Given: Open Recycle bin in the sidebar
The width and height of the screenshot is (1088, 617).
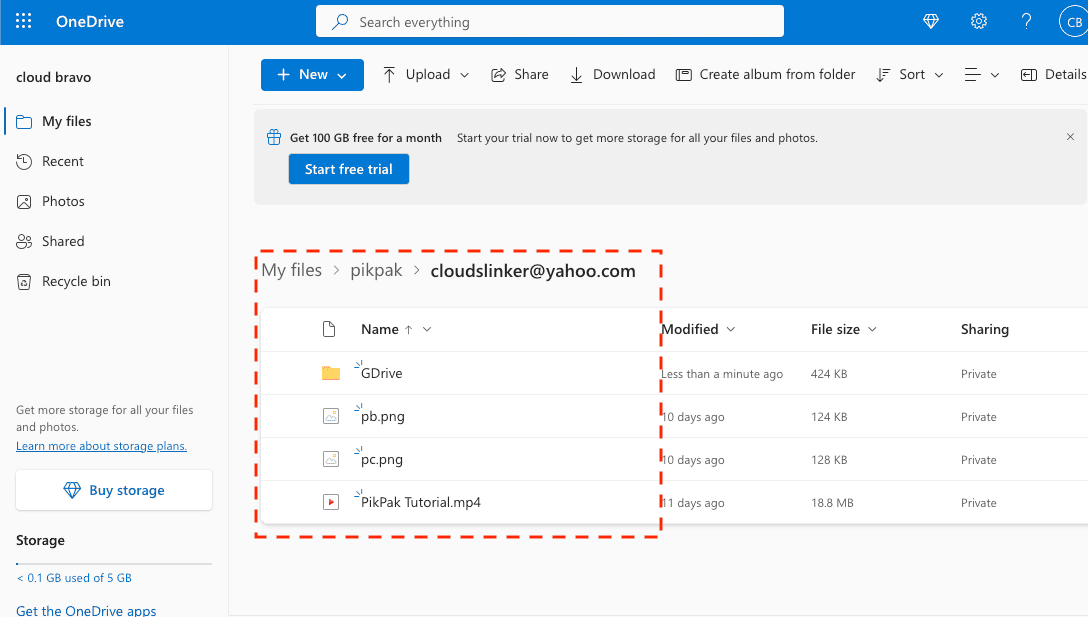Looking at the screenshot, I should click(76, 281).
